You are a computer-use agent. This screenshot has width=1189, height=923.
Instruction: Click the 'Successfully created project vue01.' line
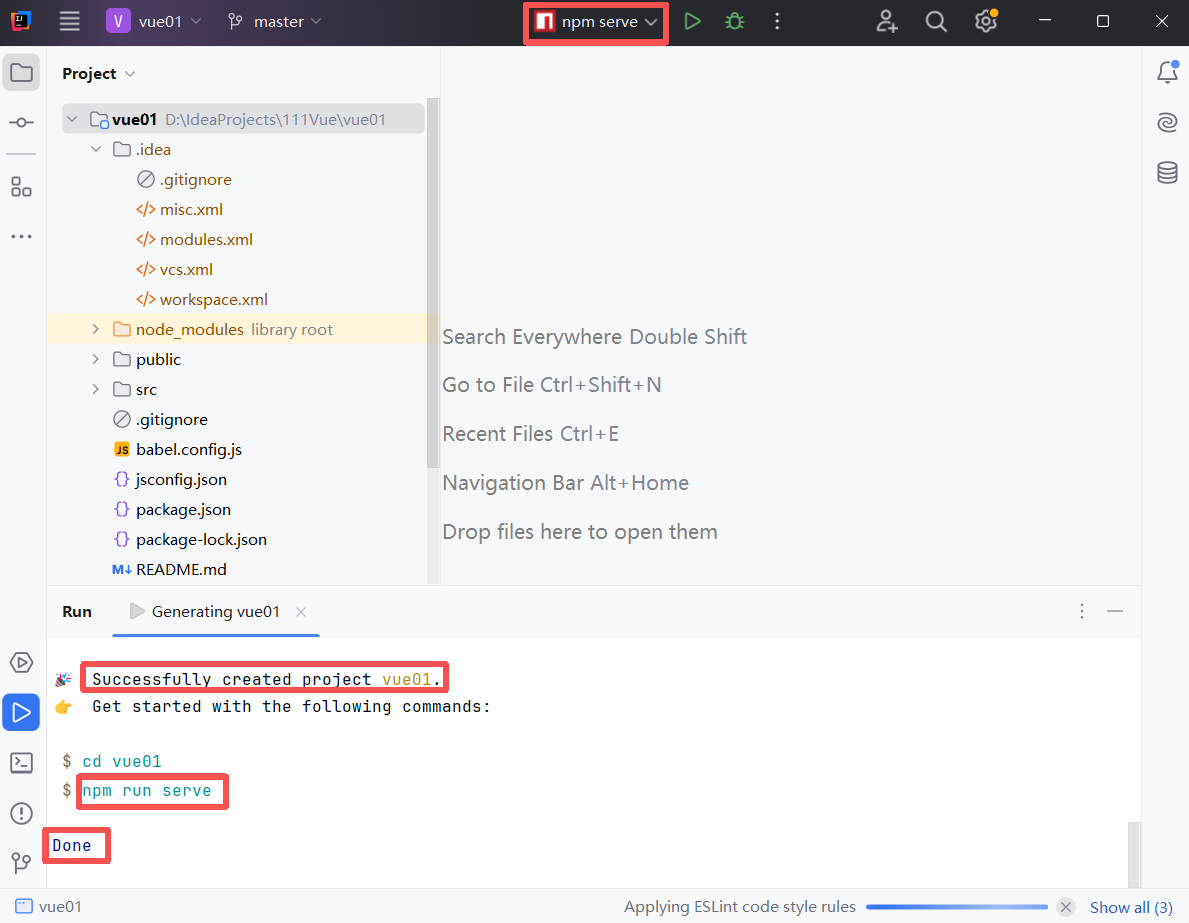[x=266, y=679]
